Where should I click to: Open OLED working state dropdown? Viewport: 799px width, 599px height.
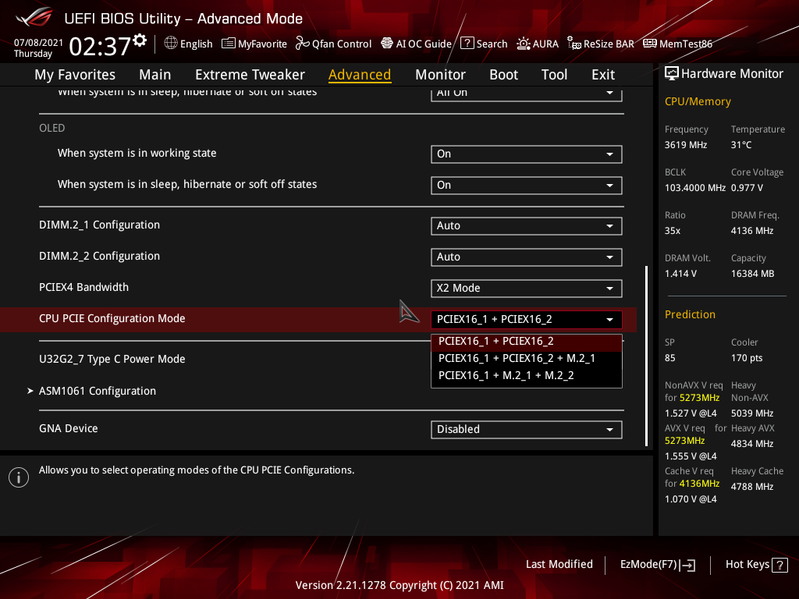526,154
